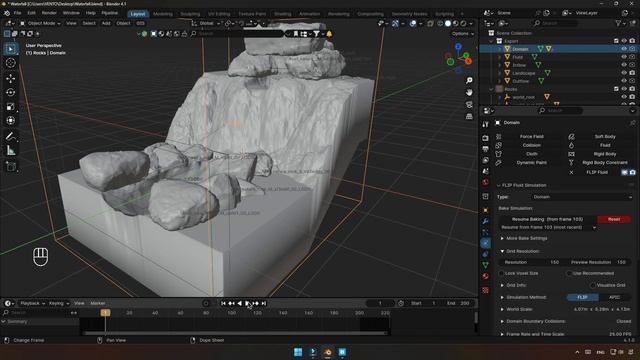
Task: Add Collision physics to Domain
Action: click(x=531, y=145)
